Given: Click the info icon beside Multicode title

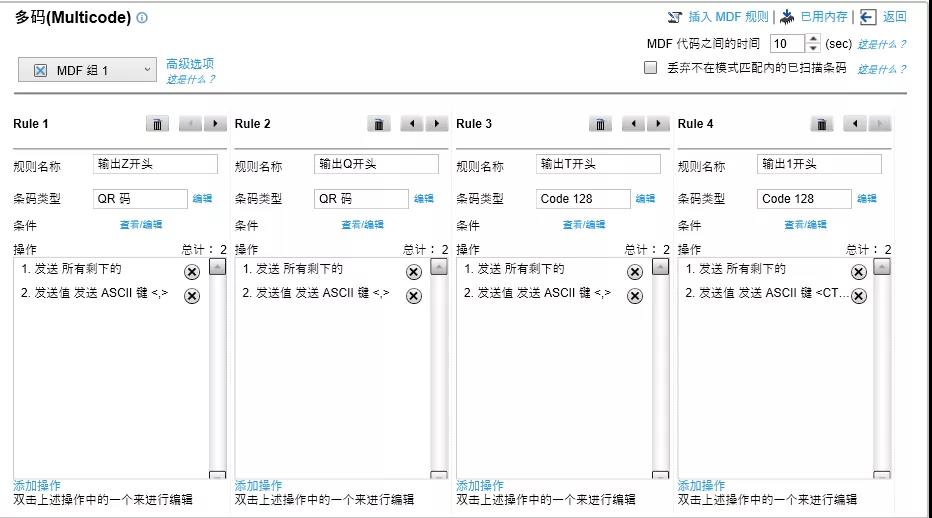Looking at the screenshot, I should (142, 18).
